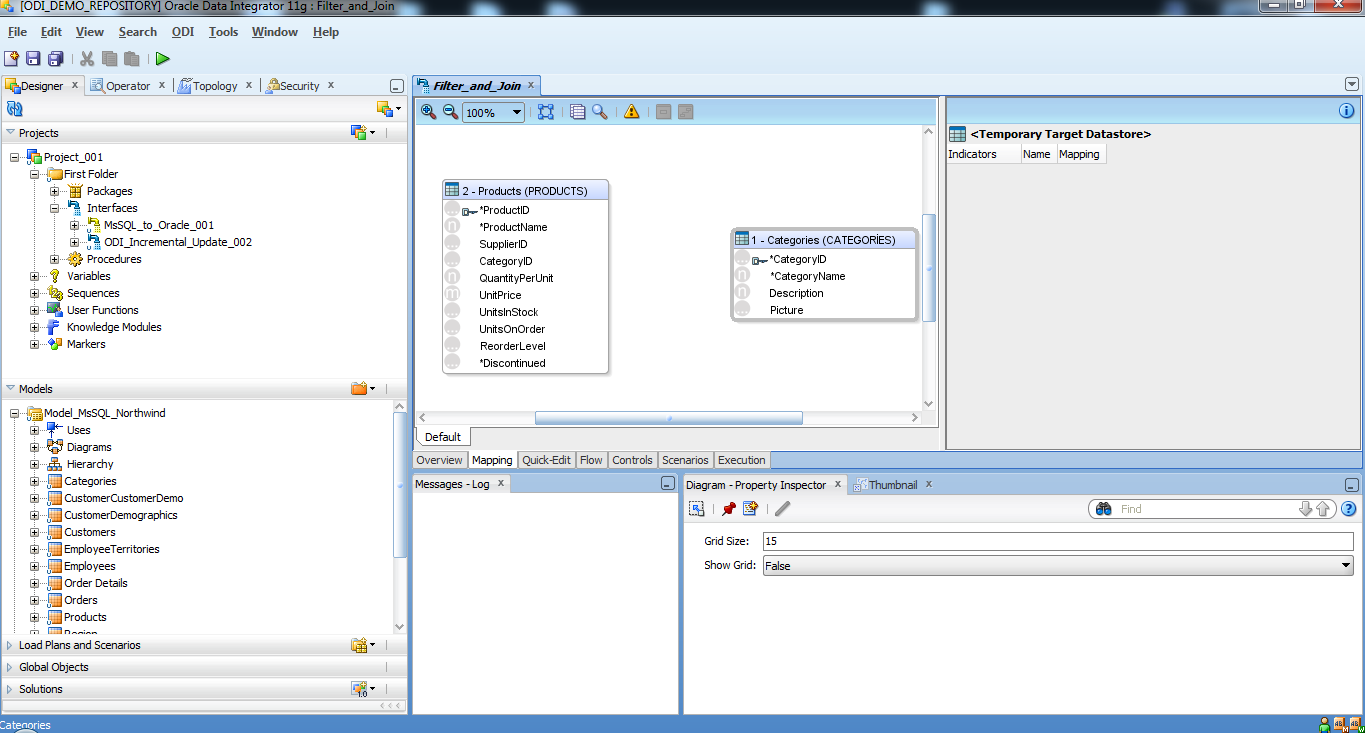The height and width of the screenshot is (733, 1365).
Task: Open the errors warning icon on the mapping toolbar
Action: [x=631, y=111]
